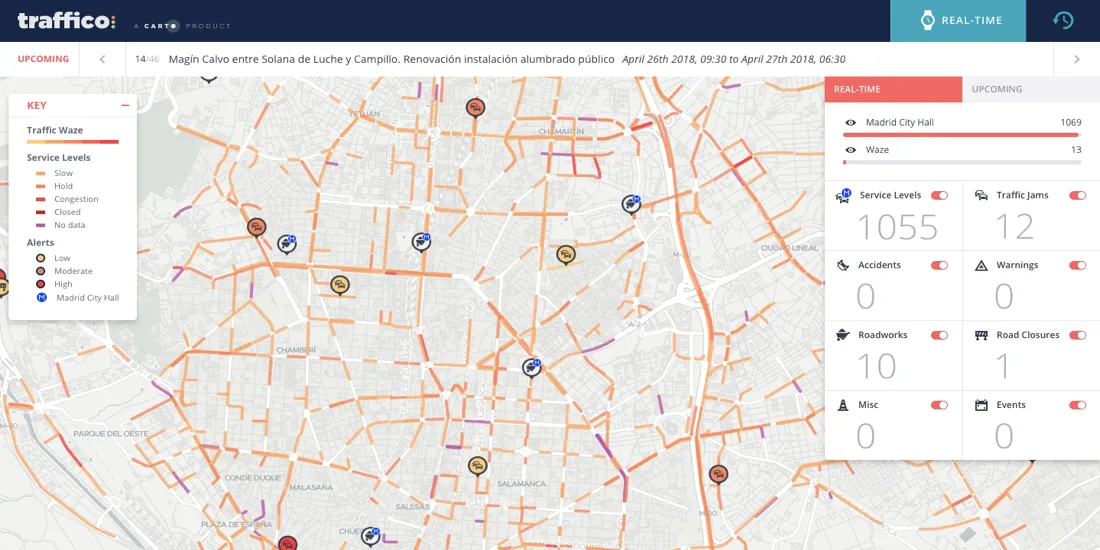1100x550 pixels.
Task: Click the 14/46 event counter
Action: [x=147, y=59]
